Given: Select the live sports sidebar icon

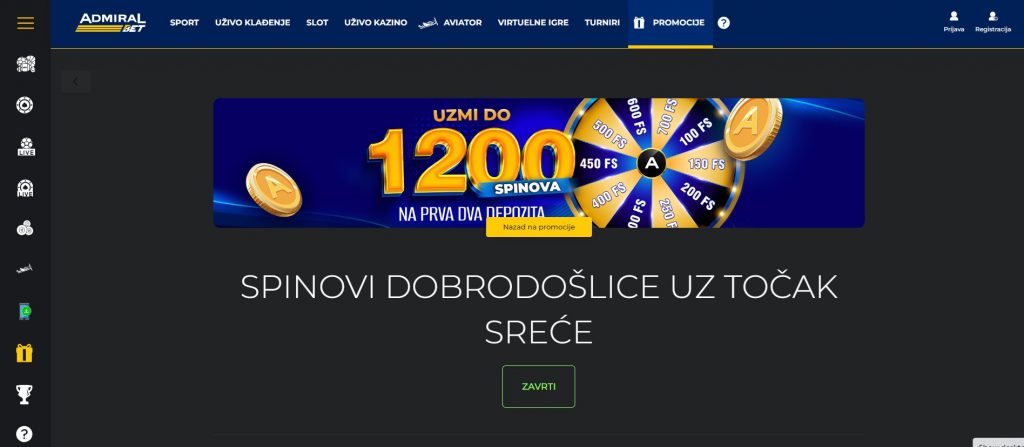Looking at the screenshot, I should (x=25, y=146).
